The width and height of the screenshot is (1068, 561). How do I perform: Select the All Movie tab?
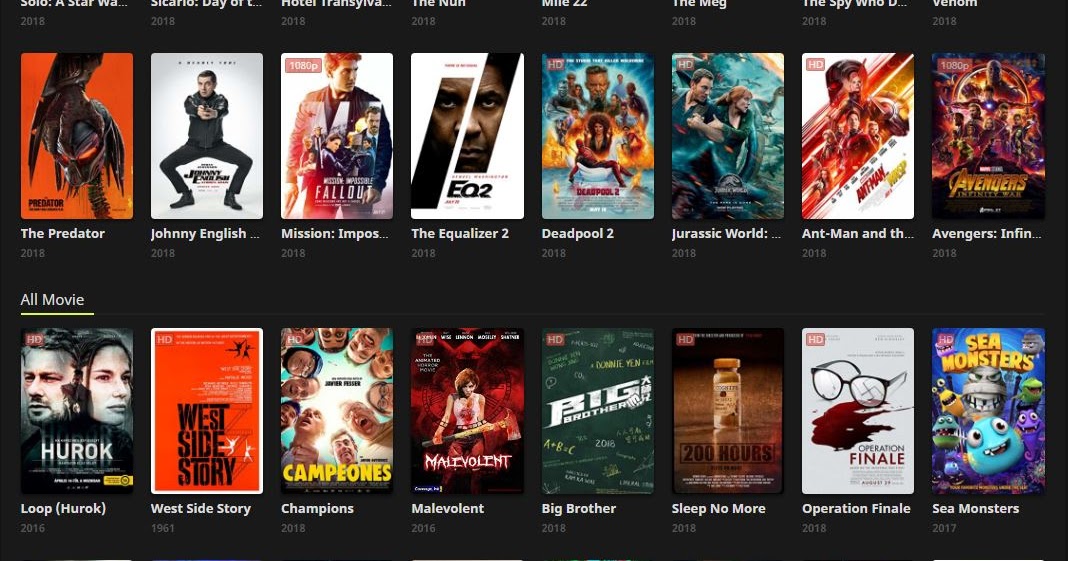[52, 300]
